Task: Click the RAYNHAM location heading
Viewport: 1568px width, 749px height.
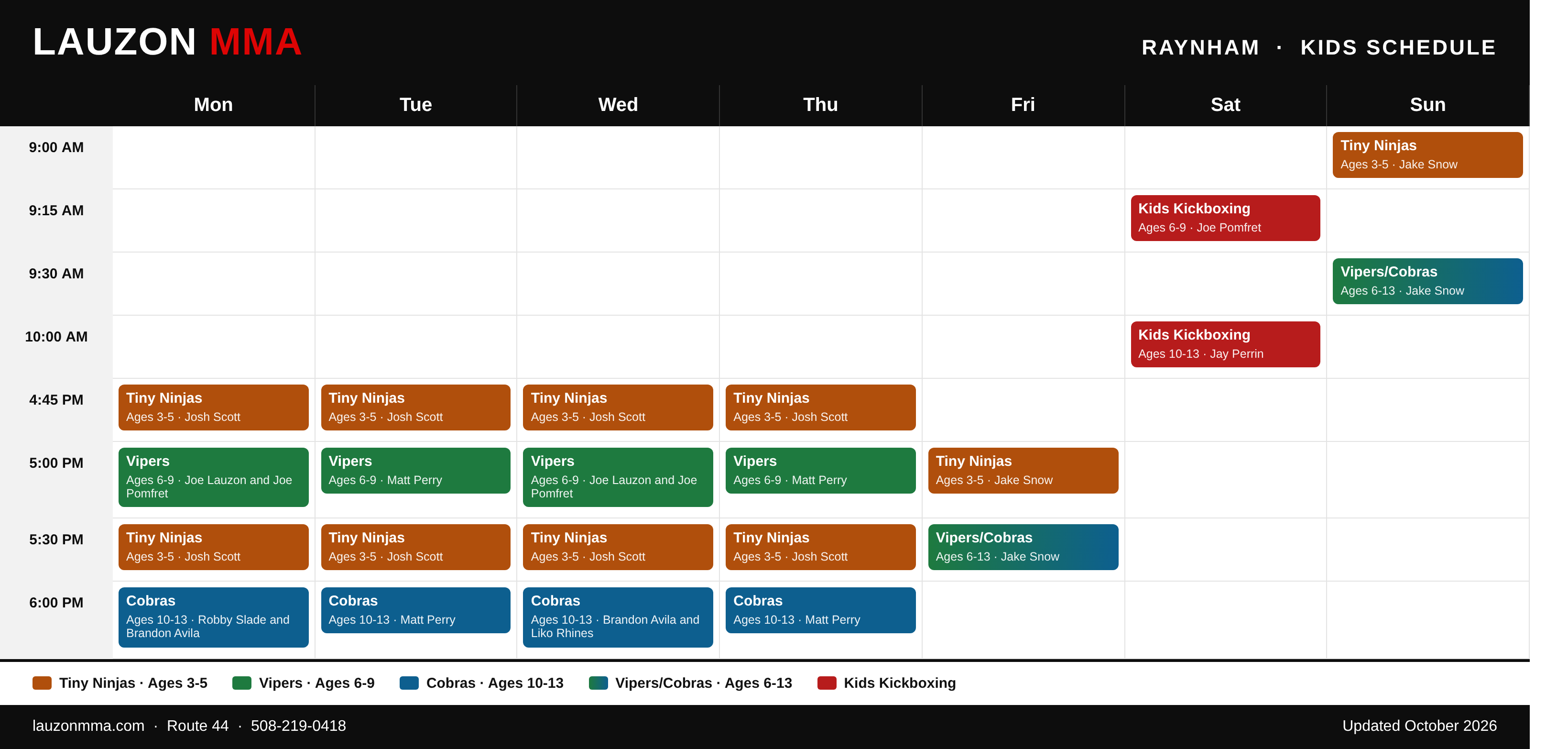Action: tap(1200, 47)
